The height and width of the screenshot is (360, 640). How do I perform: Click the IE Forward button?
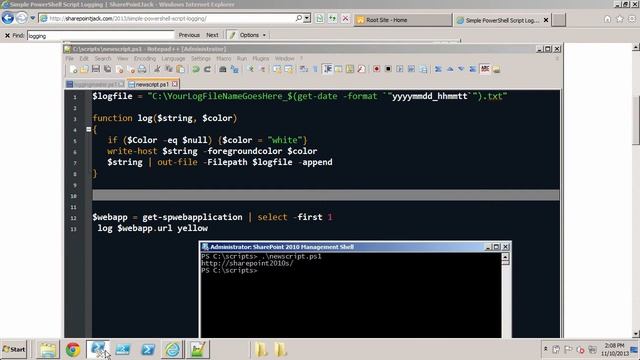point(22,18)
